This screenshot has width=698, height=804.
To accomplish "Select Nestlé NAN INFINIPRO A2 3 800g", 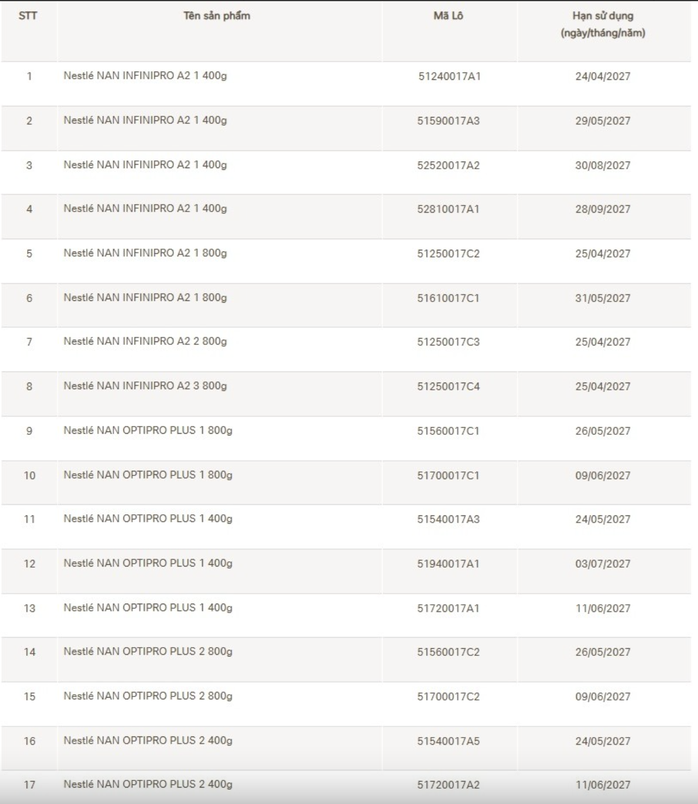I will pyautogui.click(x=145, y=386).
